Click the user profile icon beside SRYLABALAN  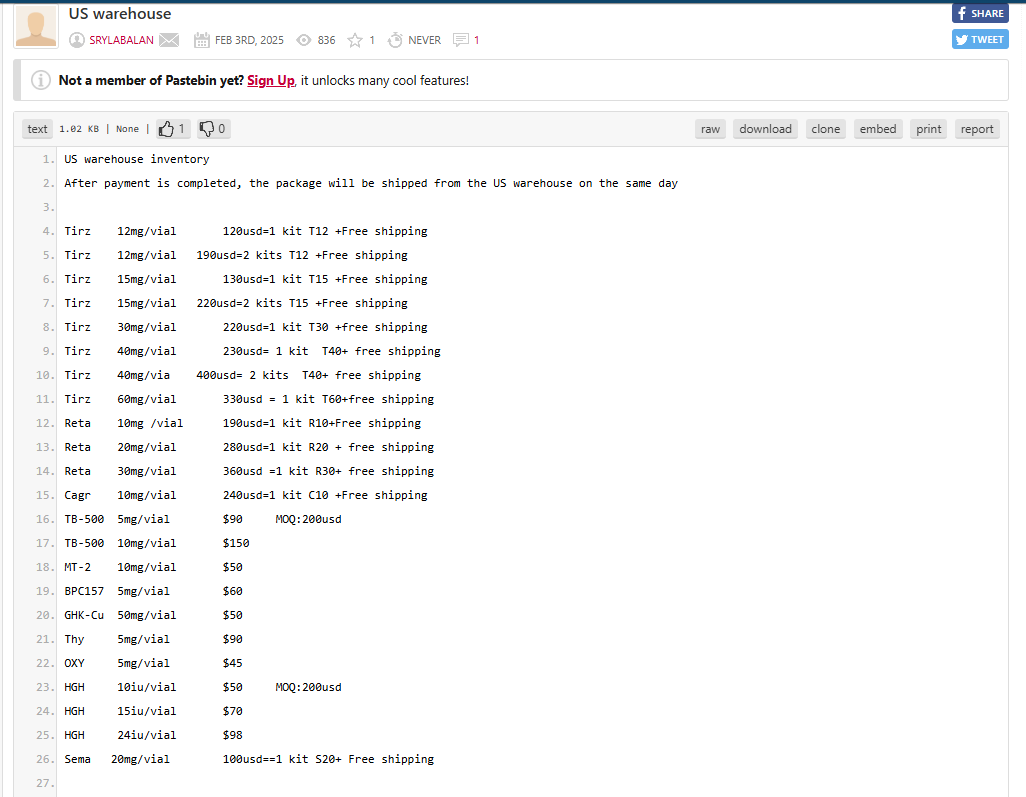click(77, 40)
